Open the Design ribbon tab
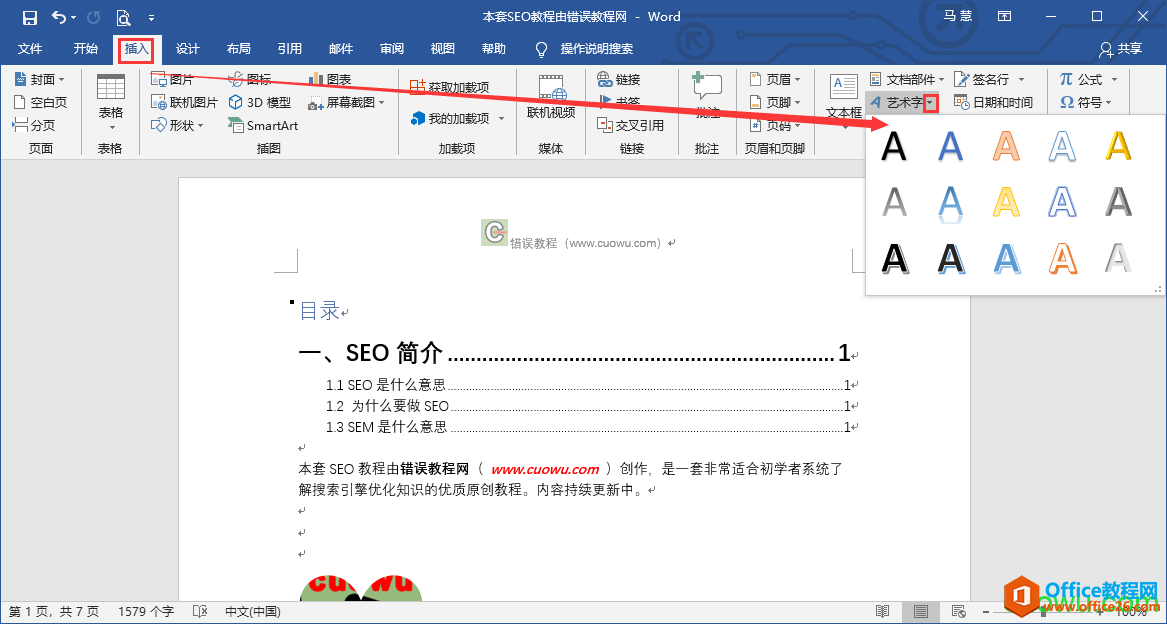 coord(188,48)
